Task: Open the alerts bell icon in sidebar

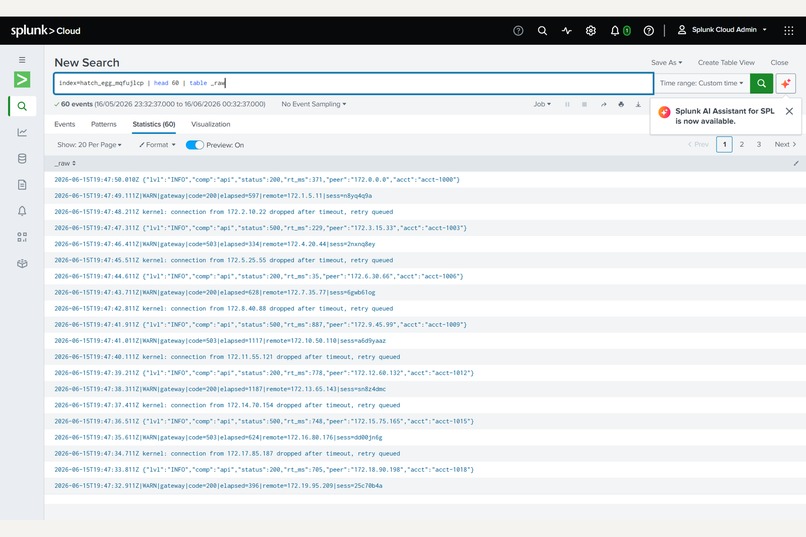Action: pos(22,211)
